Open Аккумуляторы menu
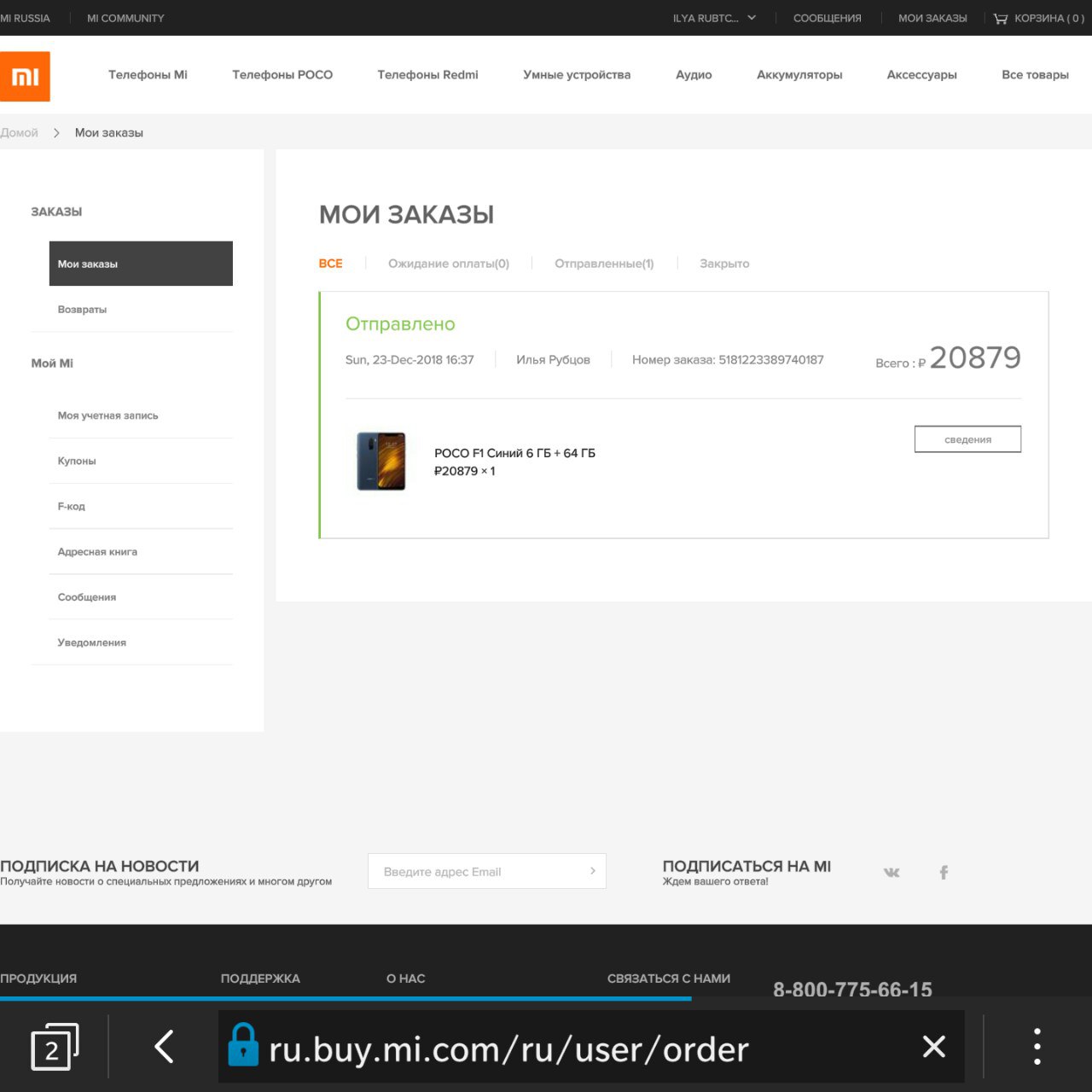1092x1092 pixels. point(799,75)
